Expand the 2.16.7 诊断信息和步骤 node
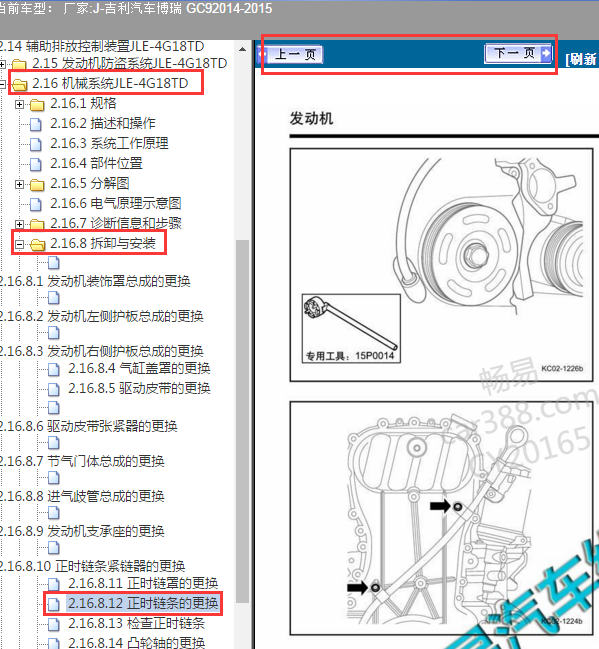The height and width of the screenshot is (649, 599). (x=19, y=224)
